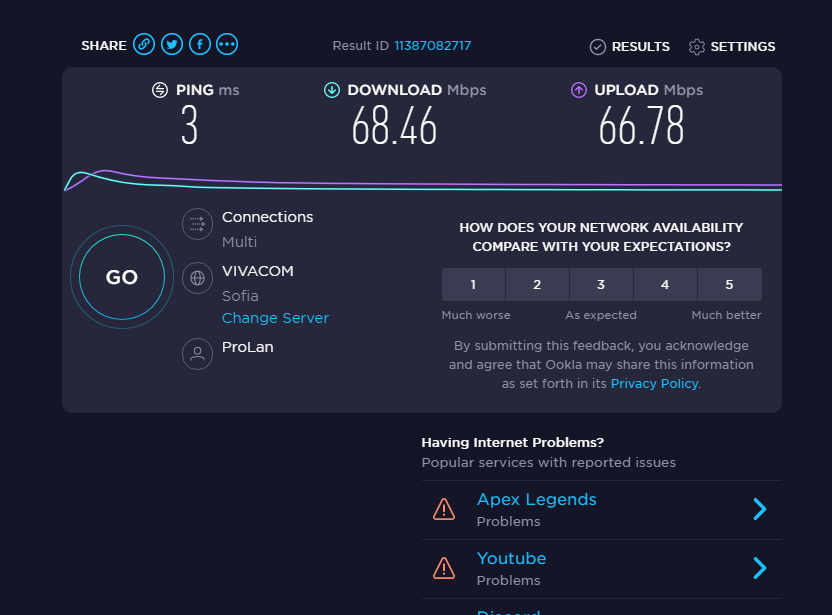Click the VIVACOM server globe icon
Screen dimensions: 832x615
(197, 278)
